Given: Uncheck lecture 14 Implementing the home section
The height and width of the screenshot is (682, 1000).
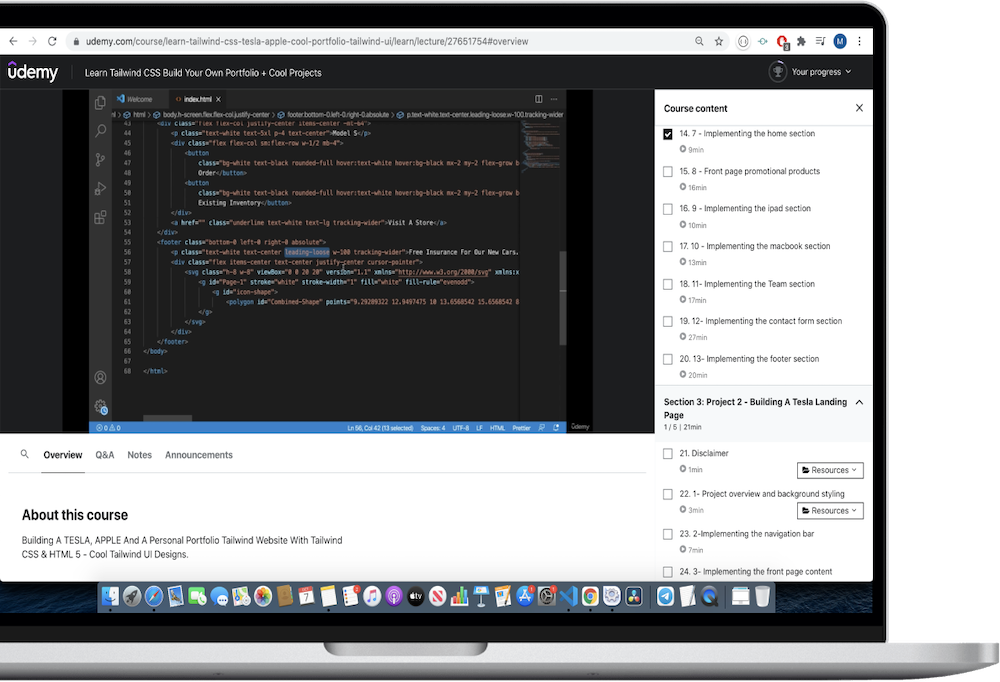Looking at the screenshot, I should (668, 134).
